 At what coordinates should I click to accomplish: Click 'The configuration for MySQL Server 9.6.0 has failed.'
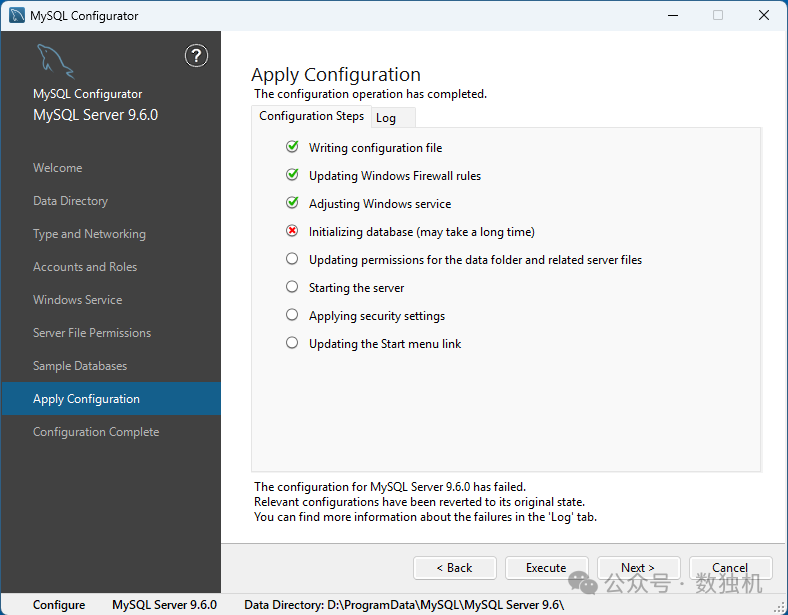click(x=390, y=487)
